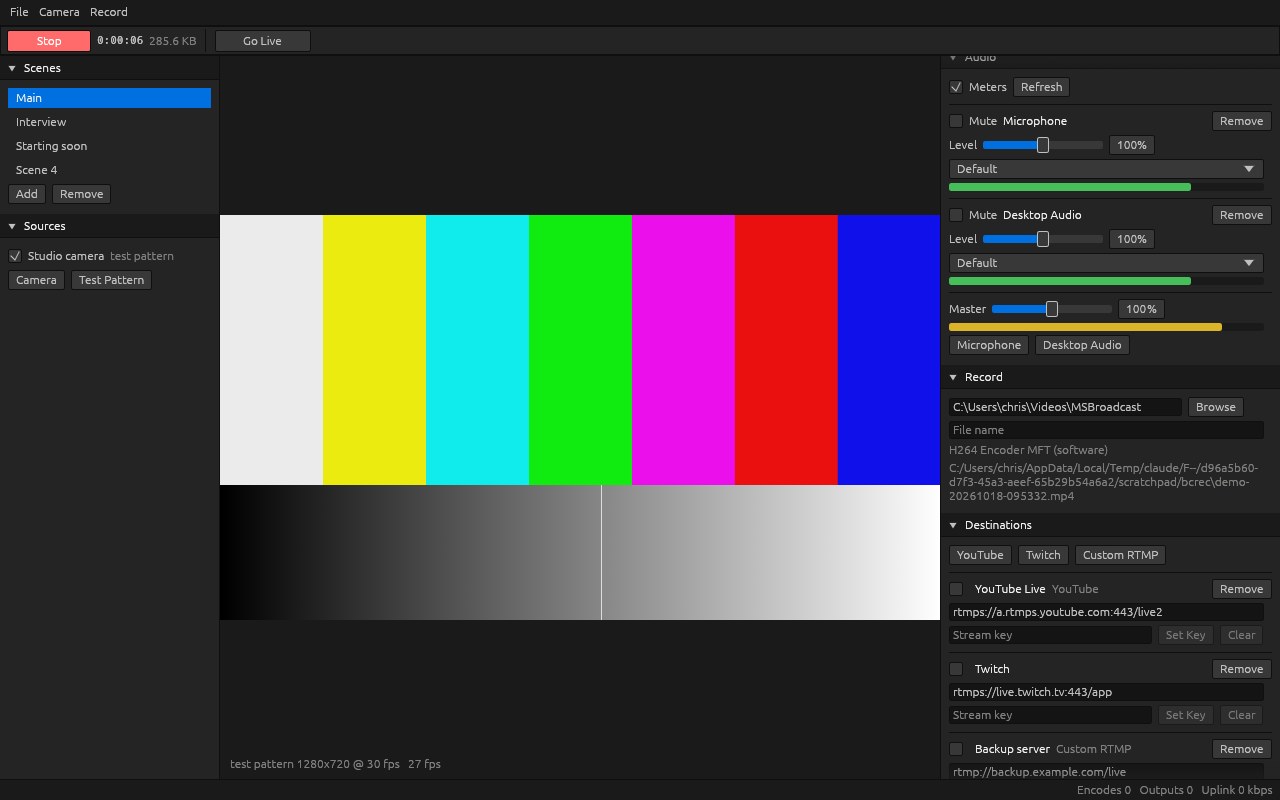Viewport: 1280px width, 800px height.
Task: Select the Interview scene
Action: (109, 122)
